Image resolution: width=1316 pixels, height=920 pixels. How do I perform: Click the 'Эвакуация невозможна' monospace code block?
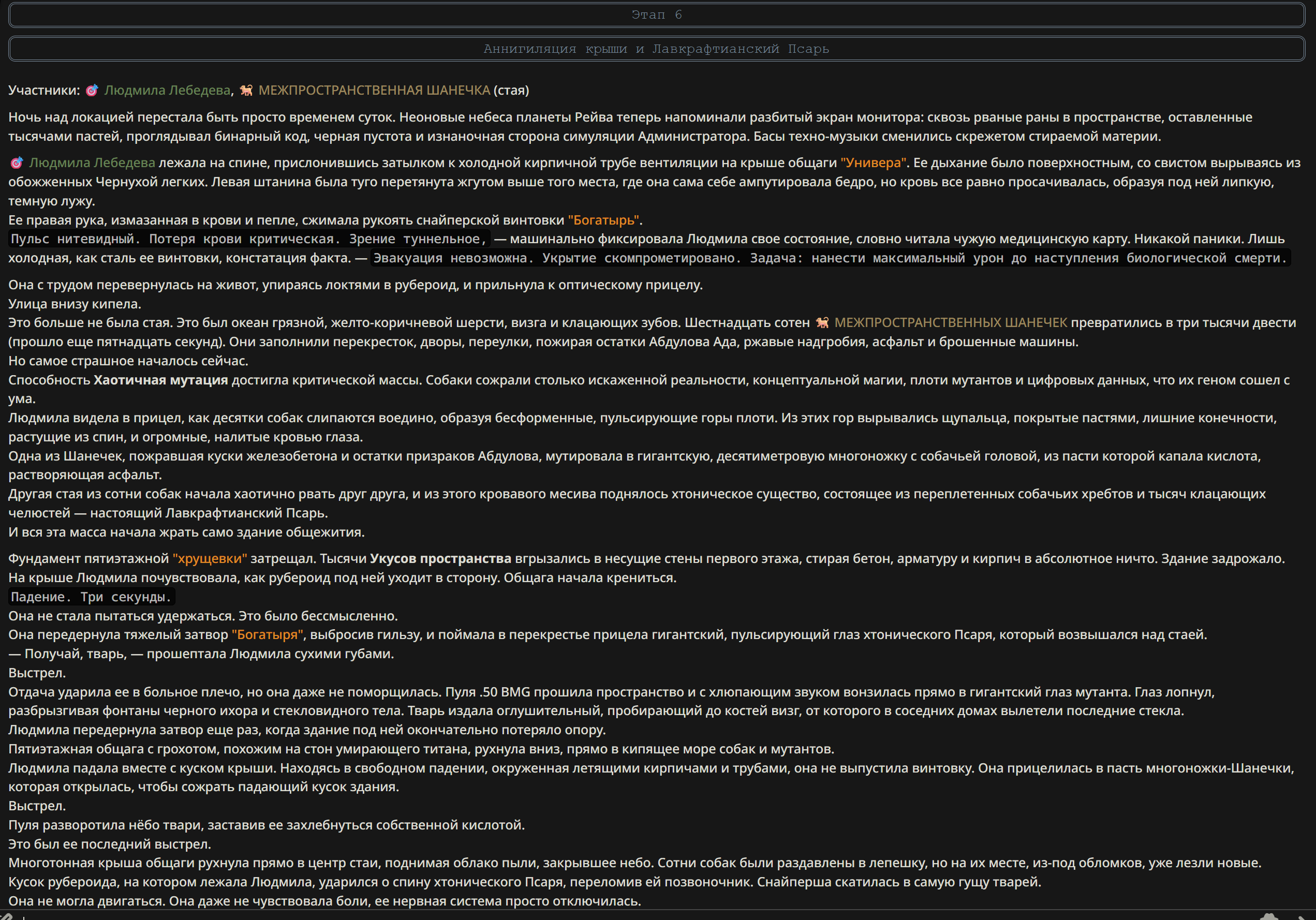coord(830,258)
